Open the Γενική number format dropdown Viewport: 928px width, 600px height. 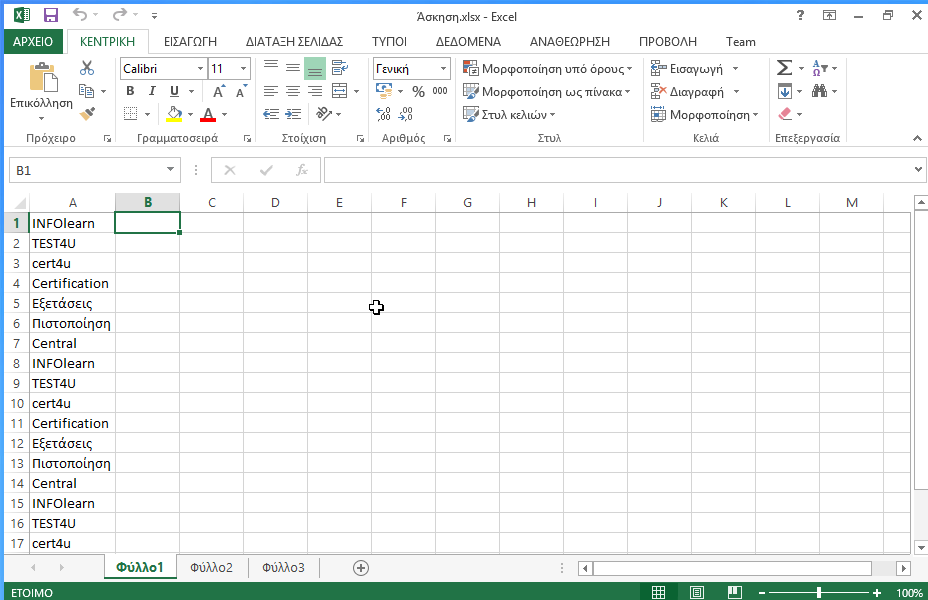pyautogui.click(x=443, y=69)
